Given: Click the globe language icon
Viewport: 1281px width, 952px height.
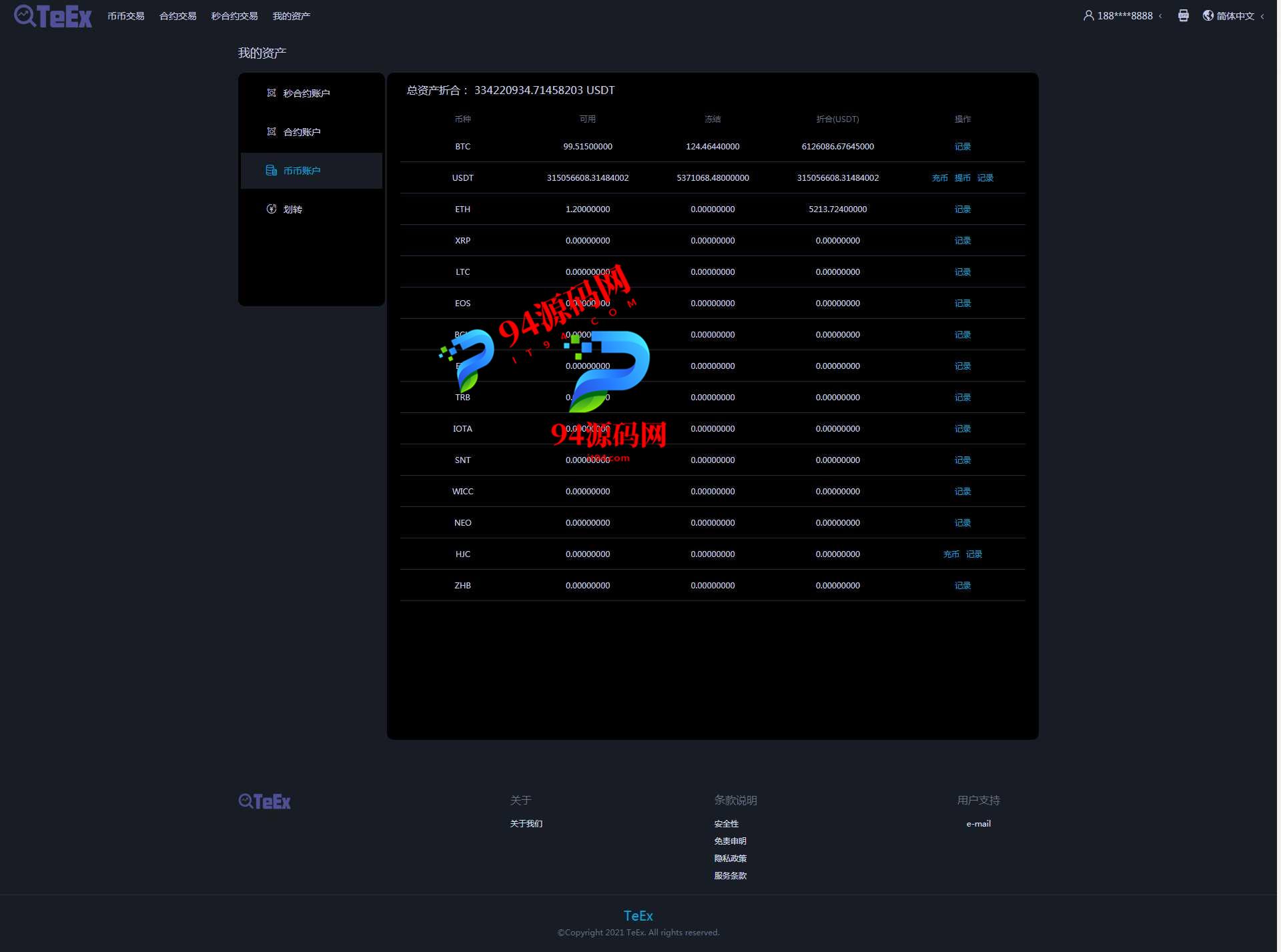Looking at the screenshot, I should pos(1208,15).
